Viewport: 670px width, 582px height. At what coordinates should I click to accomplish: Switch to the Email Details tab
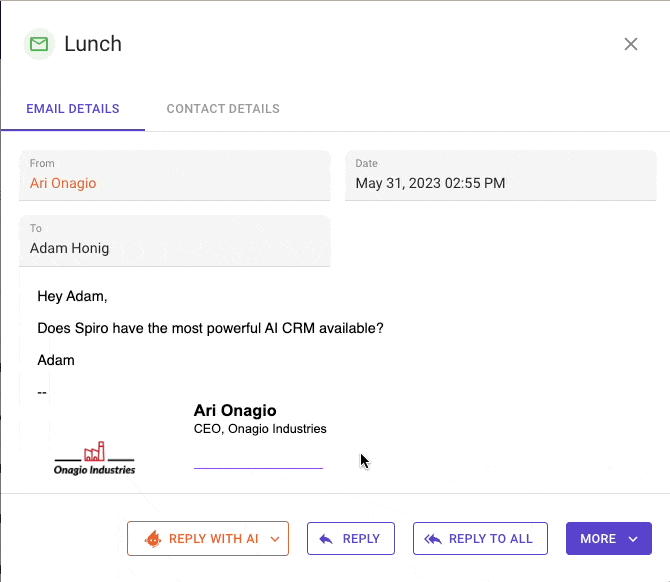point(73,109)
